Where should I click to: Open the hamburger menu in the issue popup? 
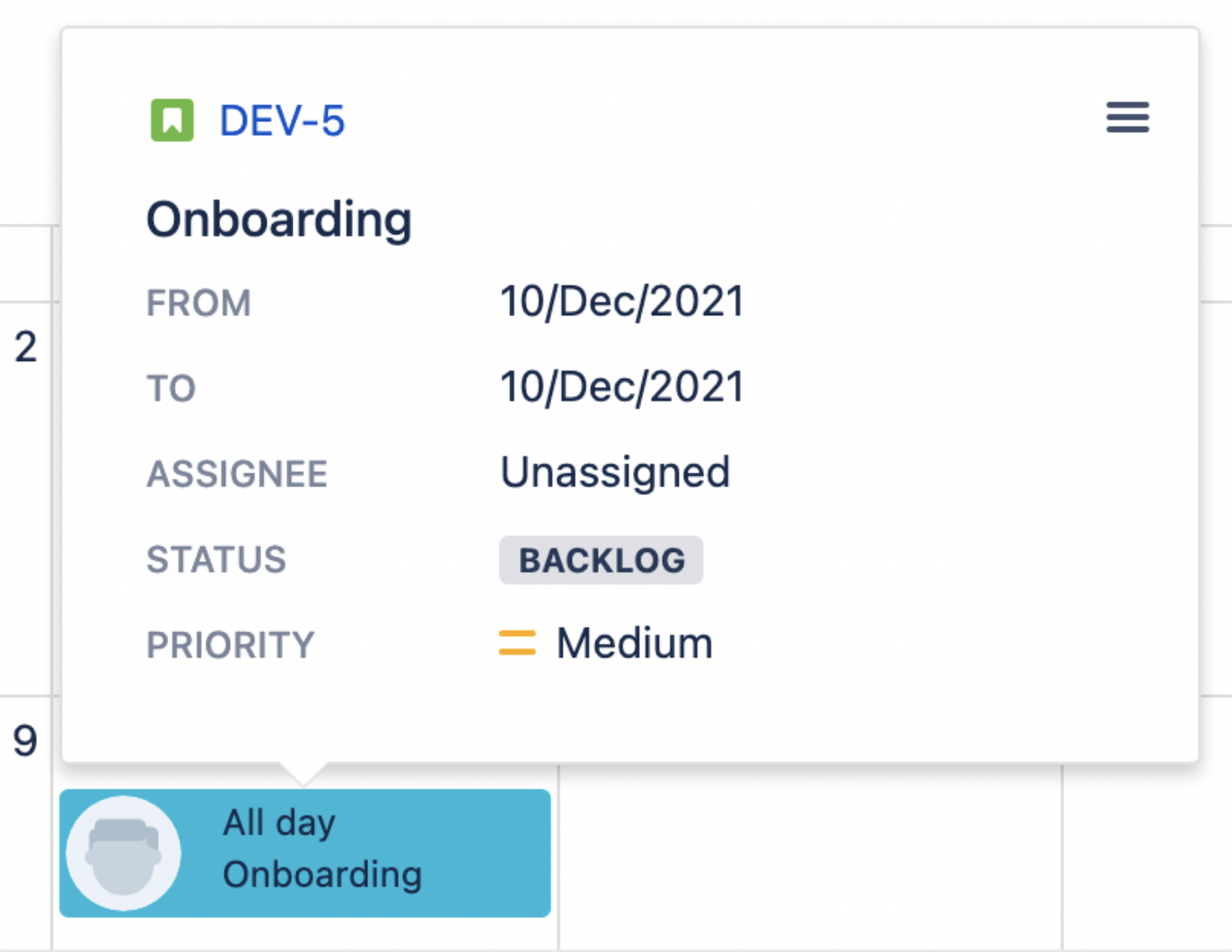click(x=1127, y=118)
